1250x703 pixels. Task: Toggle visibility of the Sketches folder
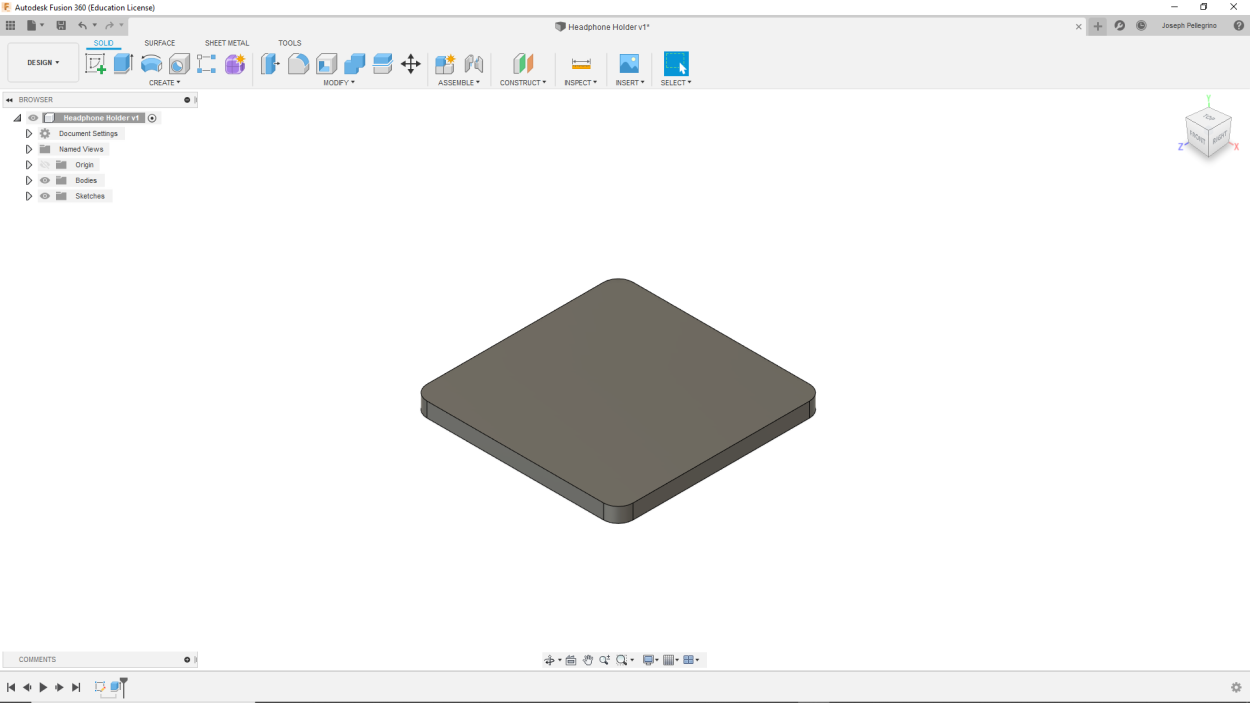point(46,195)
